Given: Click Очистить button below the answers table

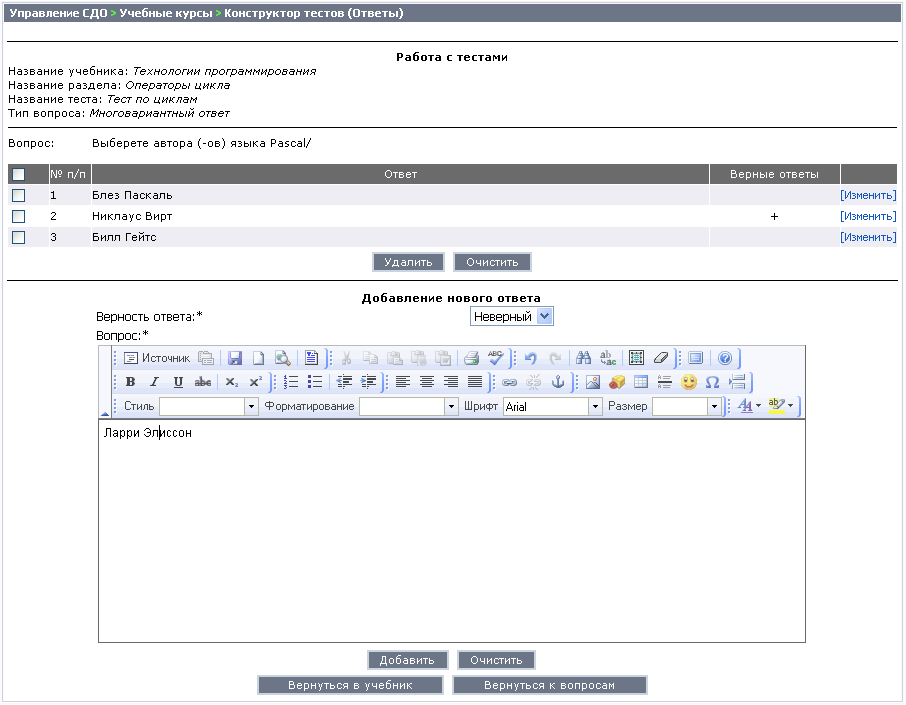Looking at the screenshot, I should coord(492,262).
